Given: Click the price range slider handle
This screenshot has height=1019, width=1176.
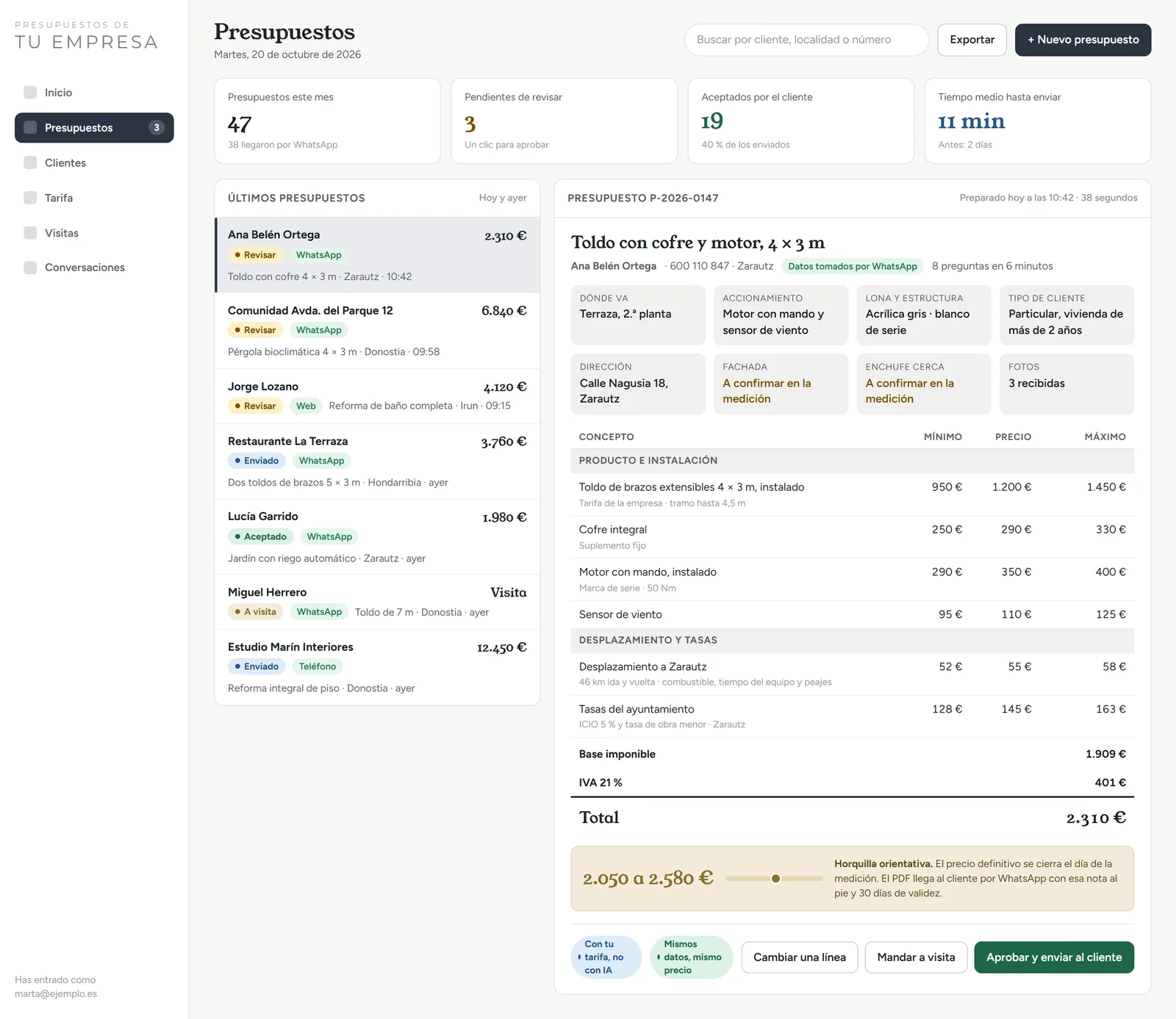Looking at the screenshot, I should tap(775, 879).
